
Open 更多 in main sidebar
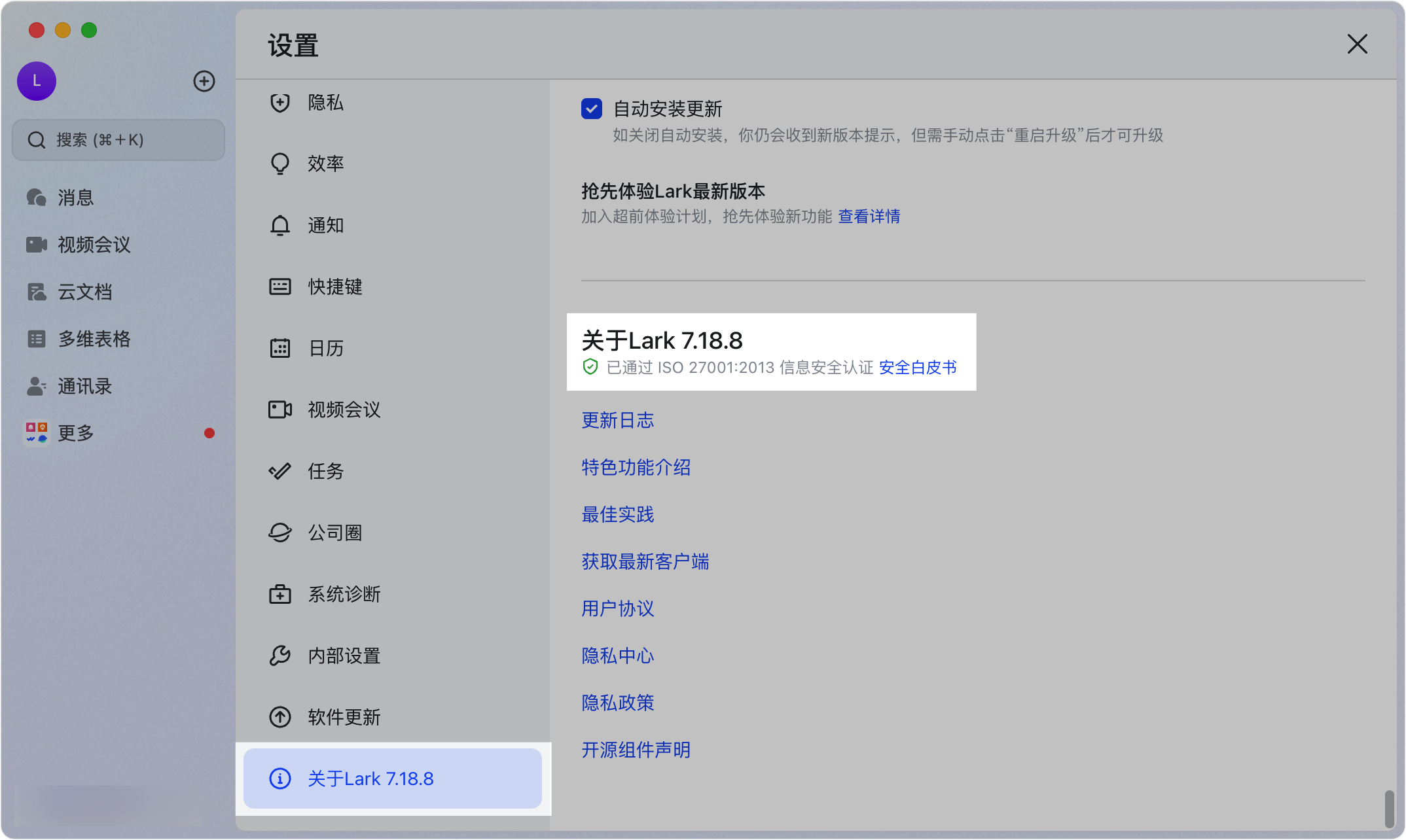pyautogui.click(x=118, y=432)
